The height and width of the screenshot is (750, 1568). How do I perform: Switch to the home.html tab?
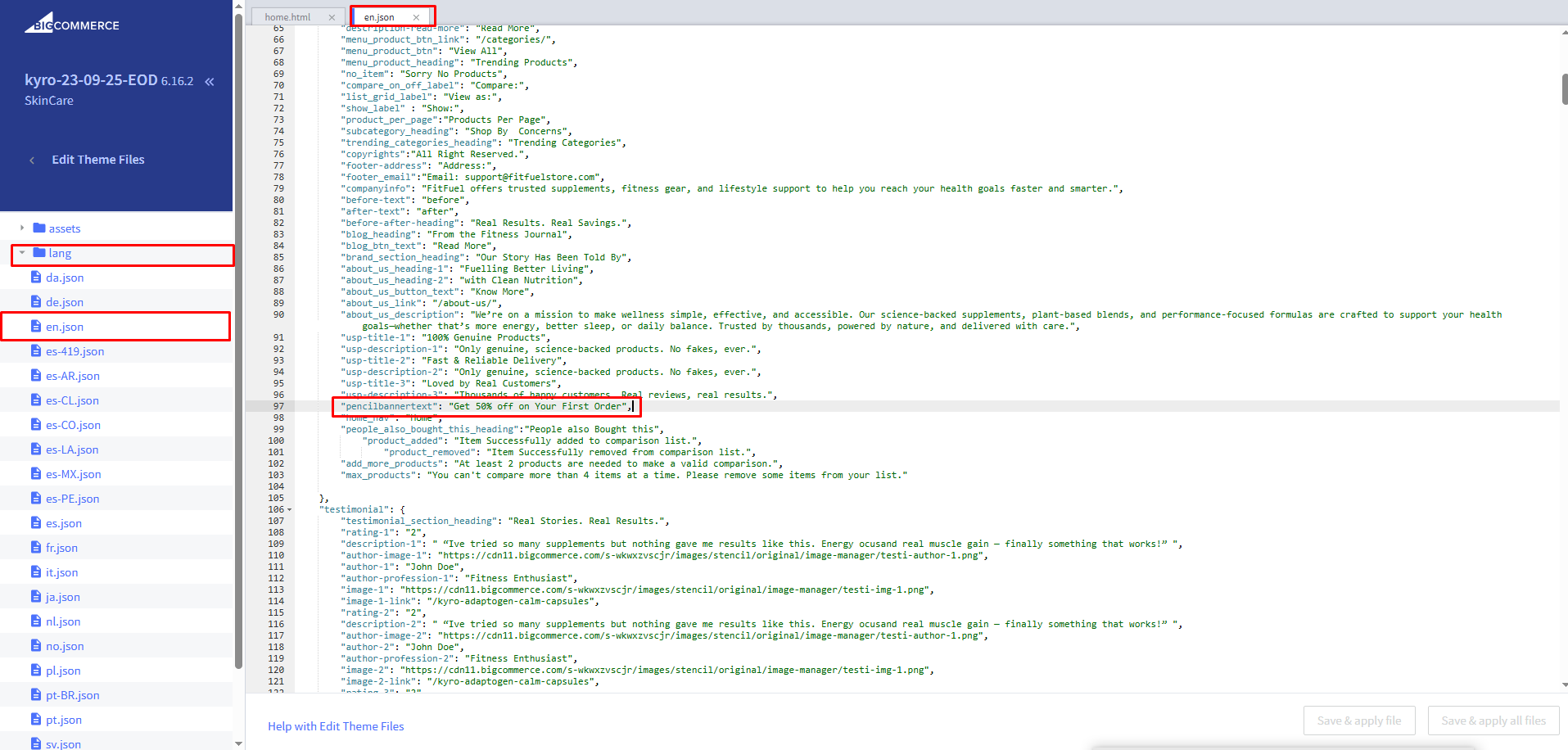pyautogui.click(x=288, y=17)
